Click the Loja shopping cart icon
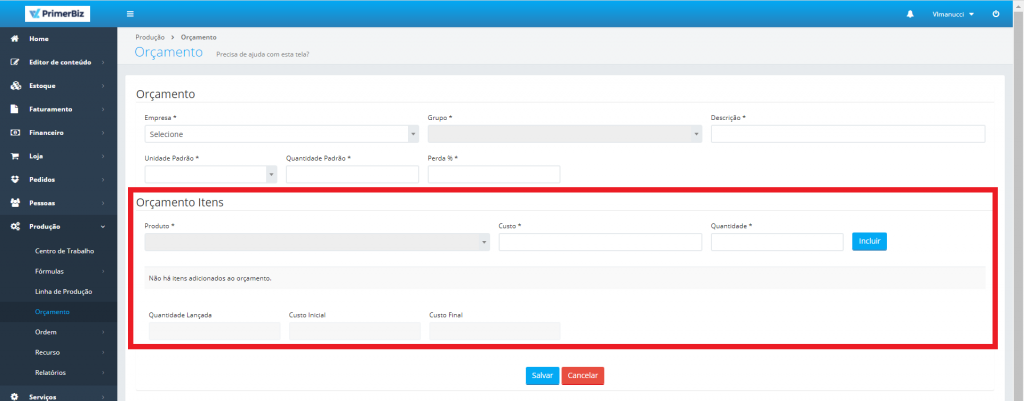The height and width of the screenshot is (401, 1024). [x=14, y=156]
